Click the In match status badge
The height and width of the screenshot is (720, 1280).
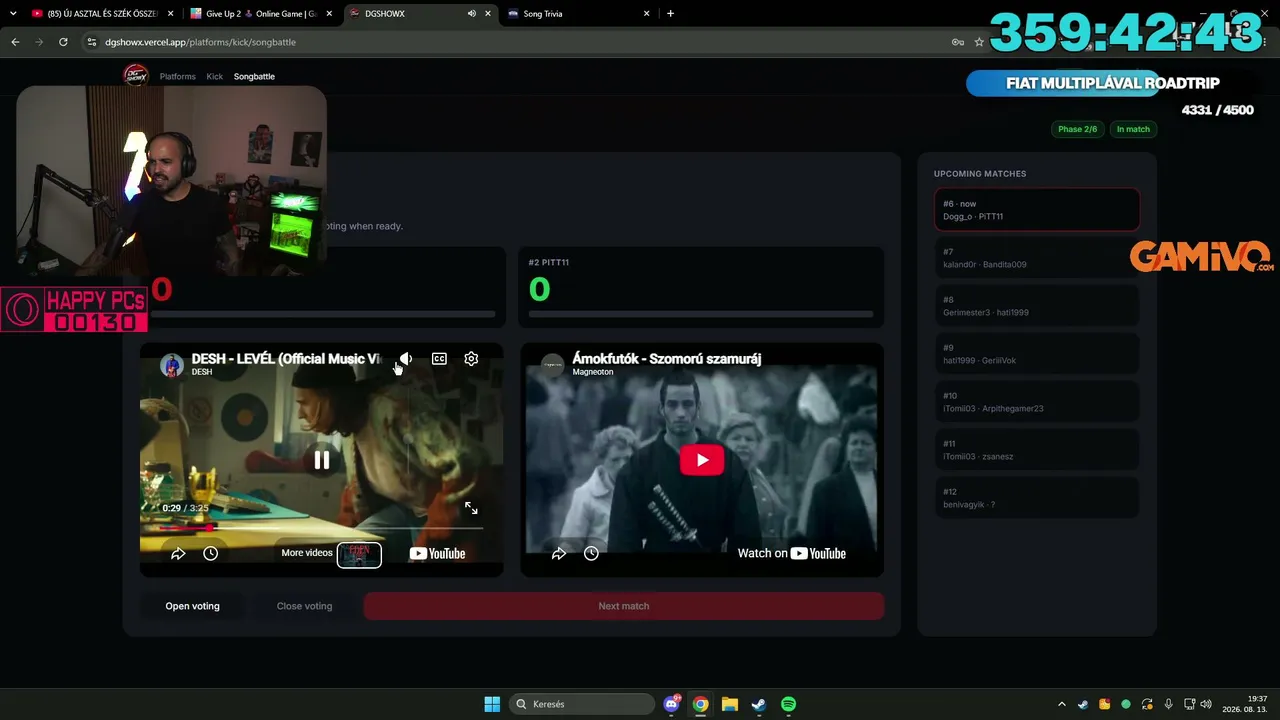tap(1133, 129)
